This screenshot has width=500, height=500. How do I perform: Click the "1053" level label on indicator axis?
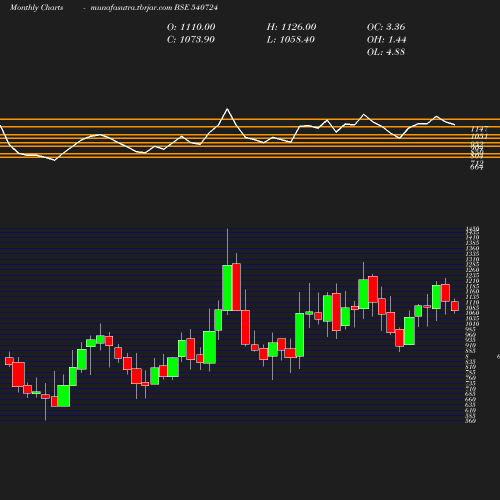point(479,136)
